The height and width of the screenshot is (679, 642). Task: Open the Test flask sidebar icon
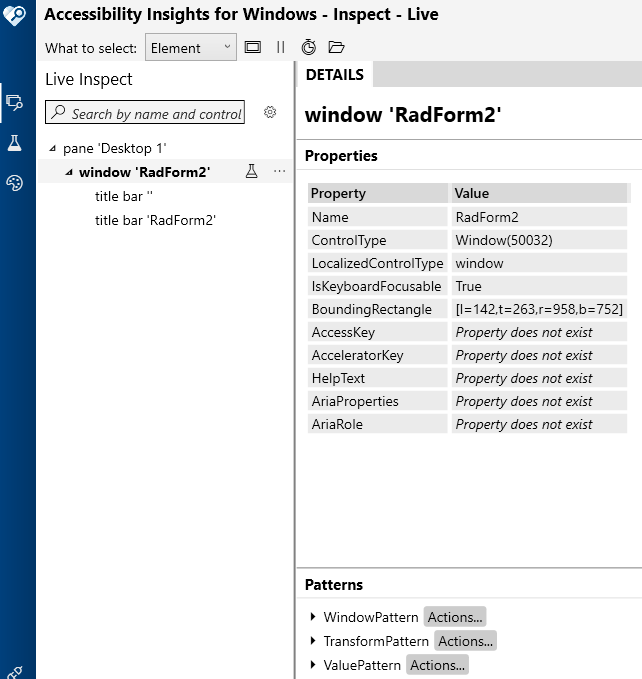(14, 143)
